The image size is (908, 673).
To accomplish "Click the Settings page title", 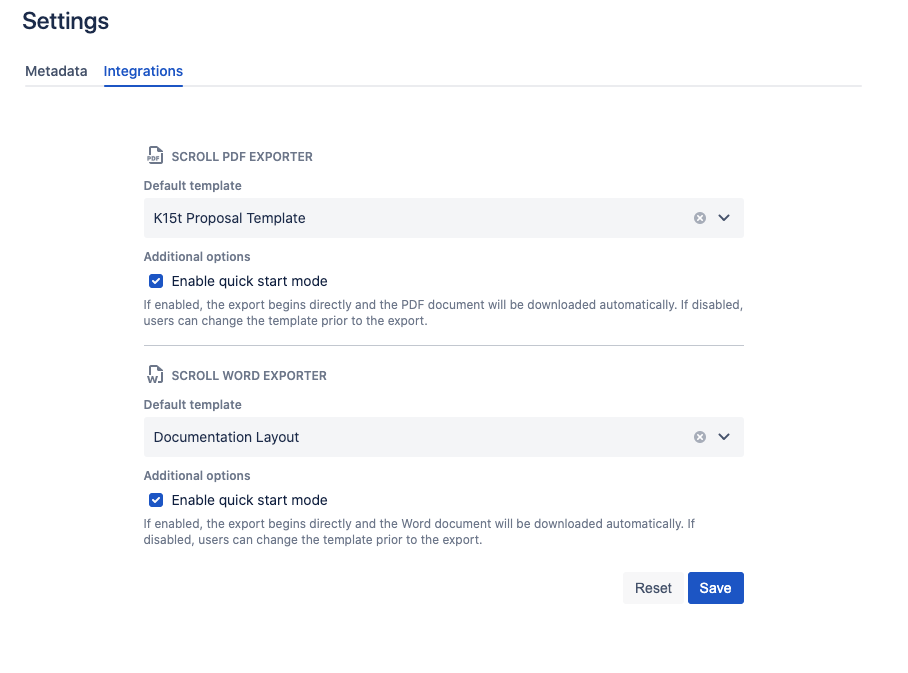I will coord(66,21).
